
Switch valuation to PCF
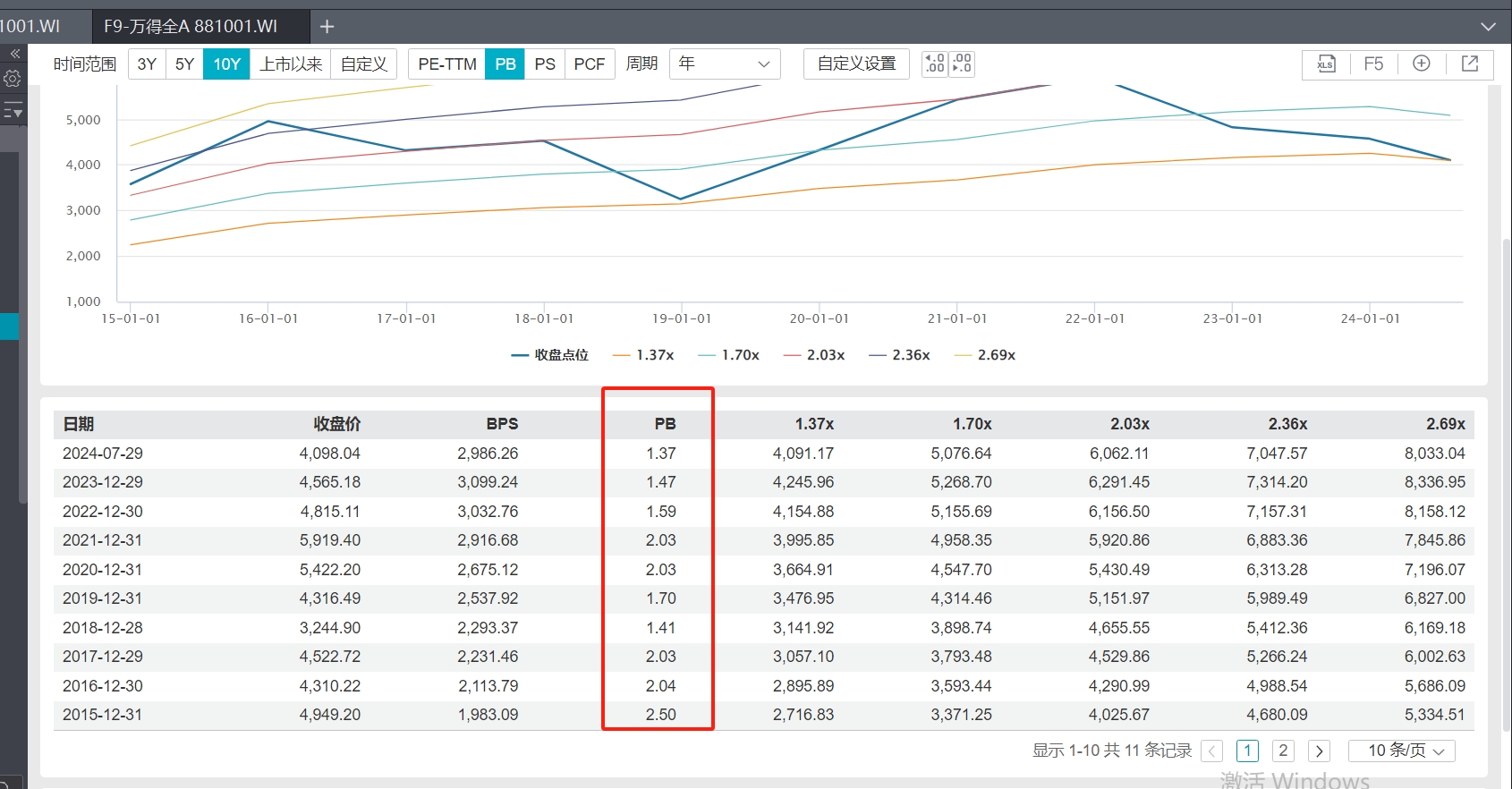590,64
